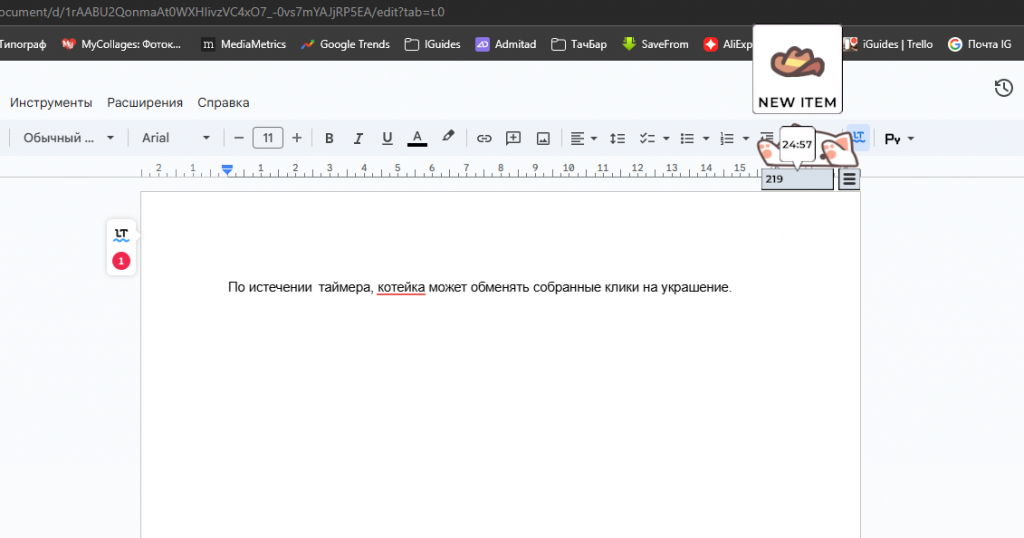Screen dimensions: 1024x538
Task: Open the Google Trends bookmark
Action: coord(345,44)
